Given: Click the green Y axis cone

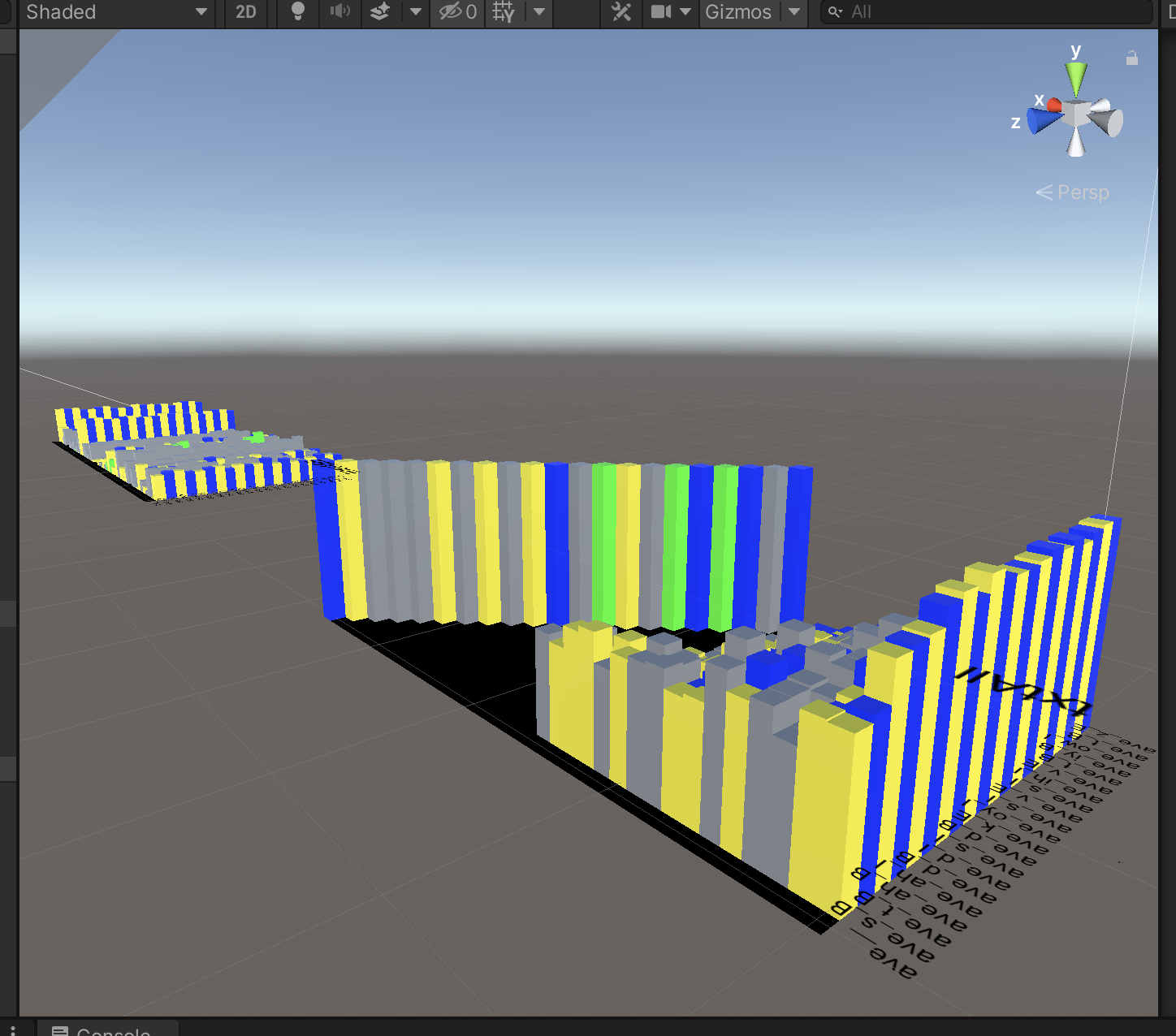Looking at the screenshot, I should tap(1076, 78).
